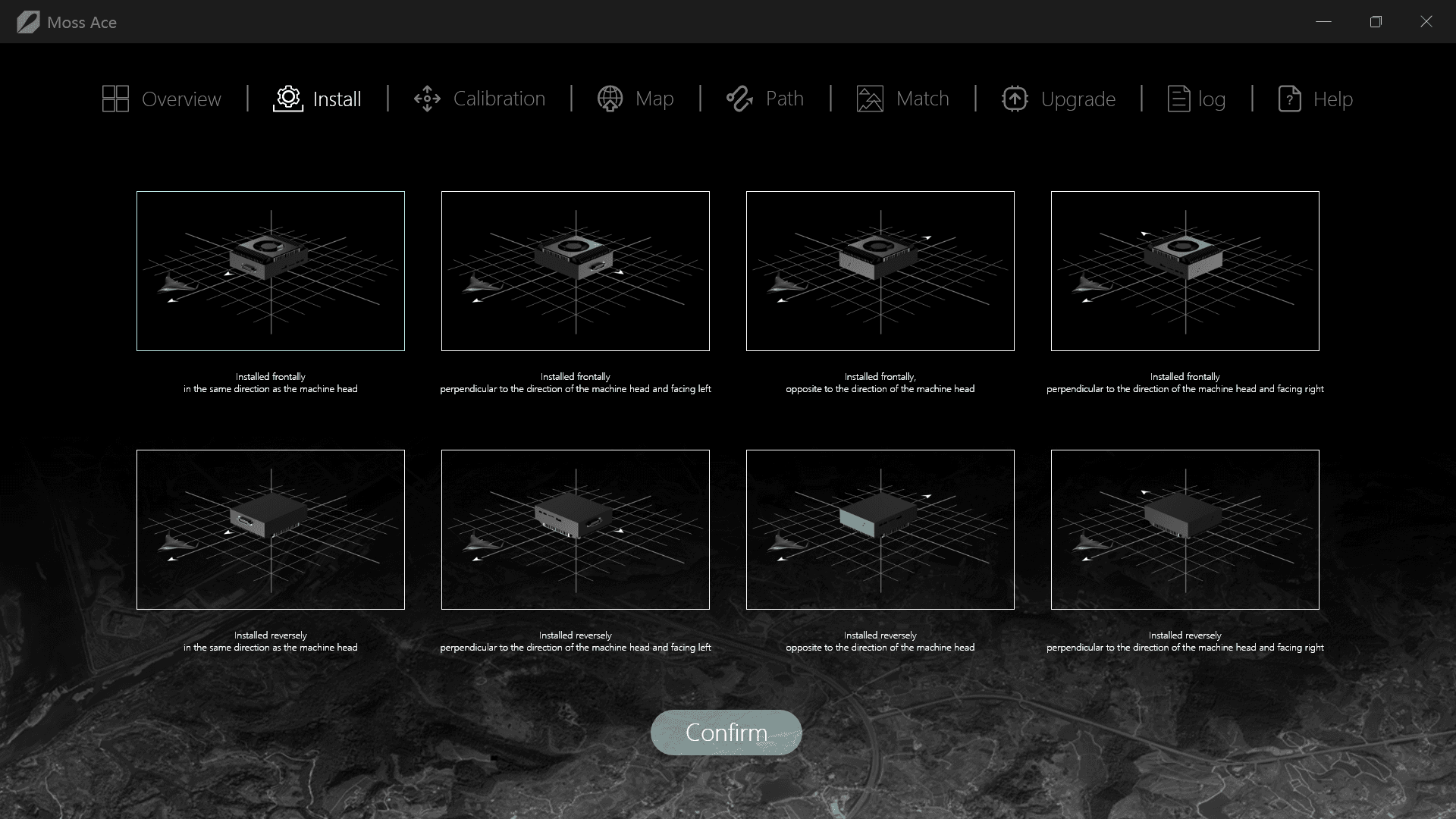Open the Overview tab
1456x819 pixels.
click(x=181, y=99)
